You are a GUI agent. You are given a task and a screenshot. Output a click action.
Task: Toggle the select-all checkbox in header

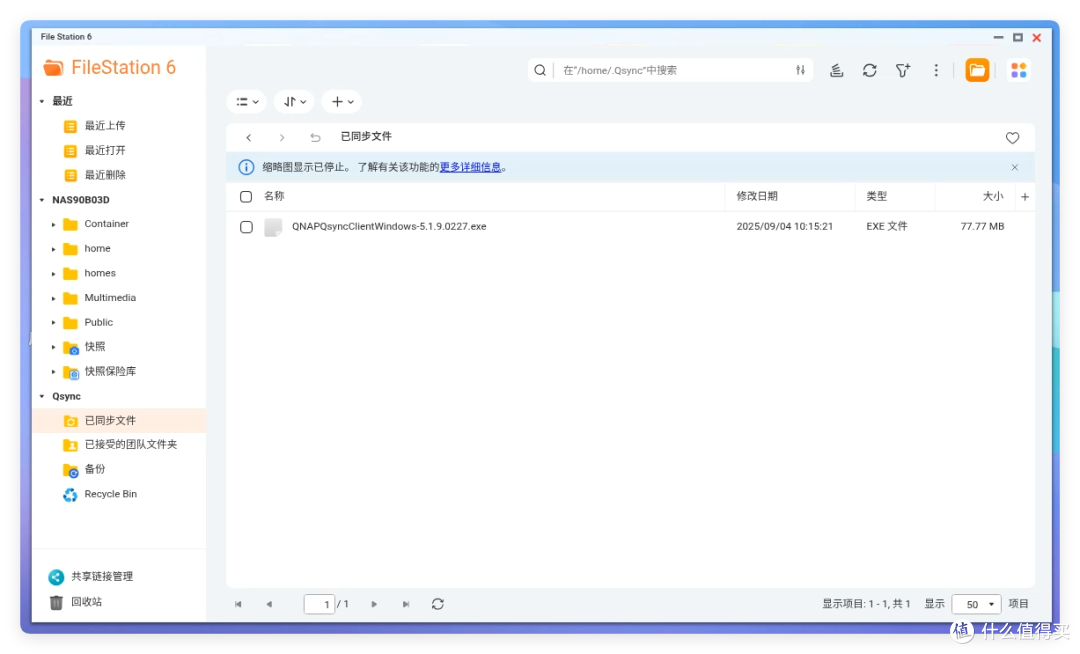click(x=246, y=197)
